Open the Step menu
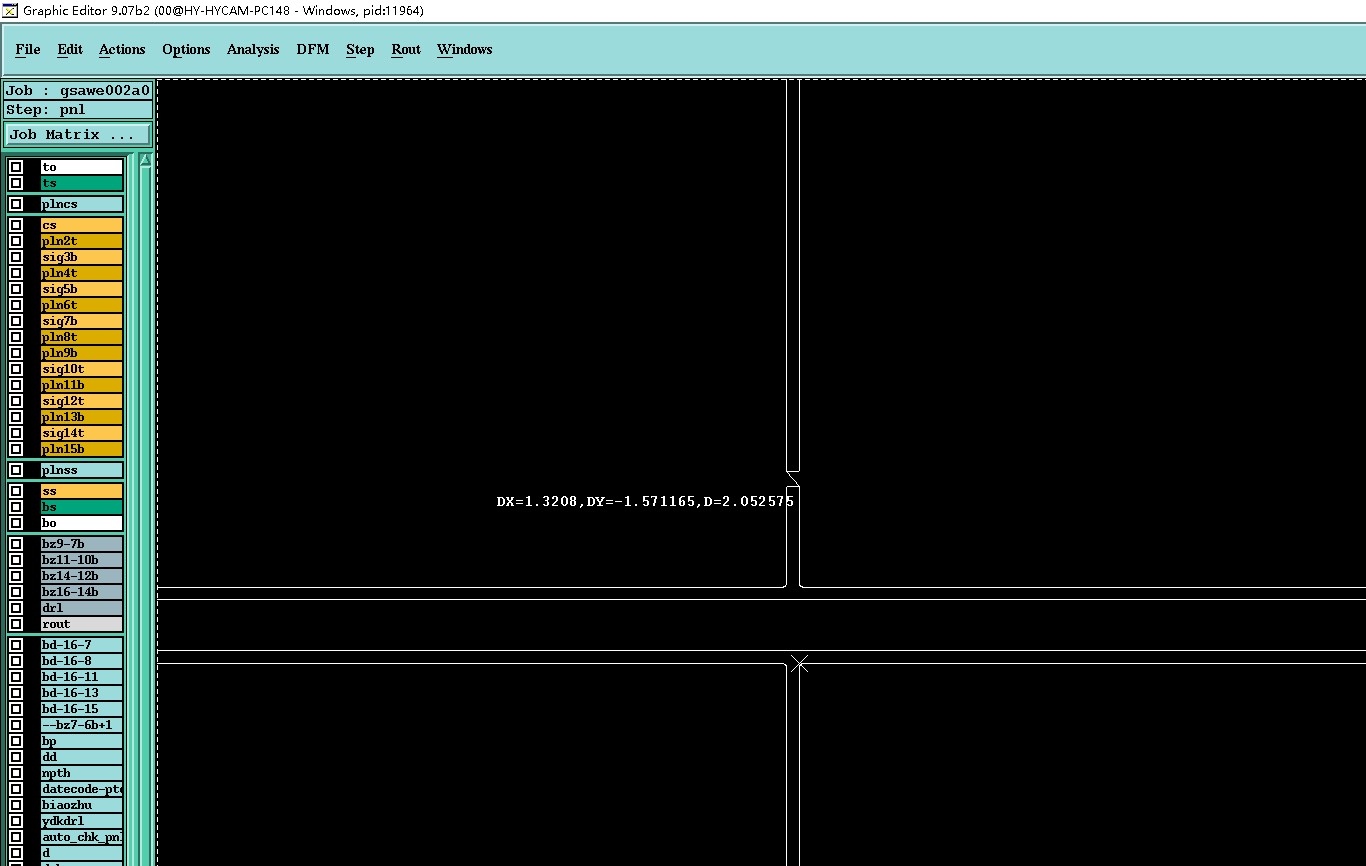1366x866 pixels. [360, 49]
